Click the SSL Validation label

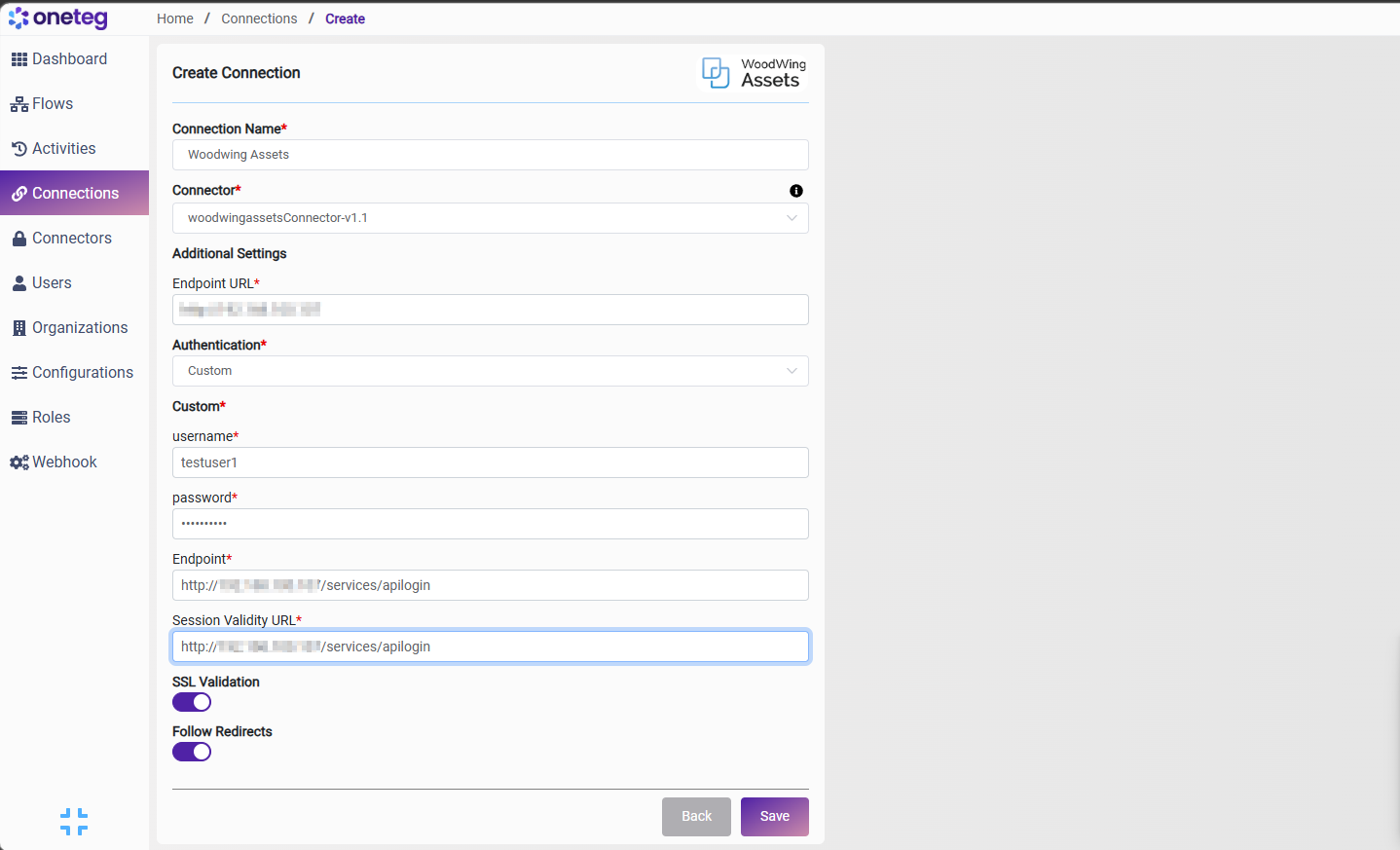pyautogui.click(x=216, y=682)
